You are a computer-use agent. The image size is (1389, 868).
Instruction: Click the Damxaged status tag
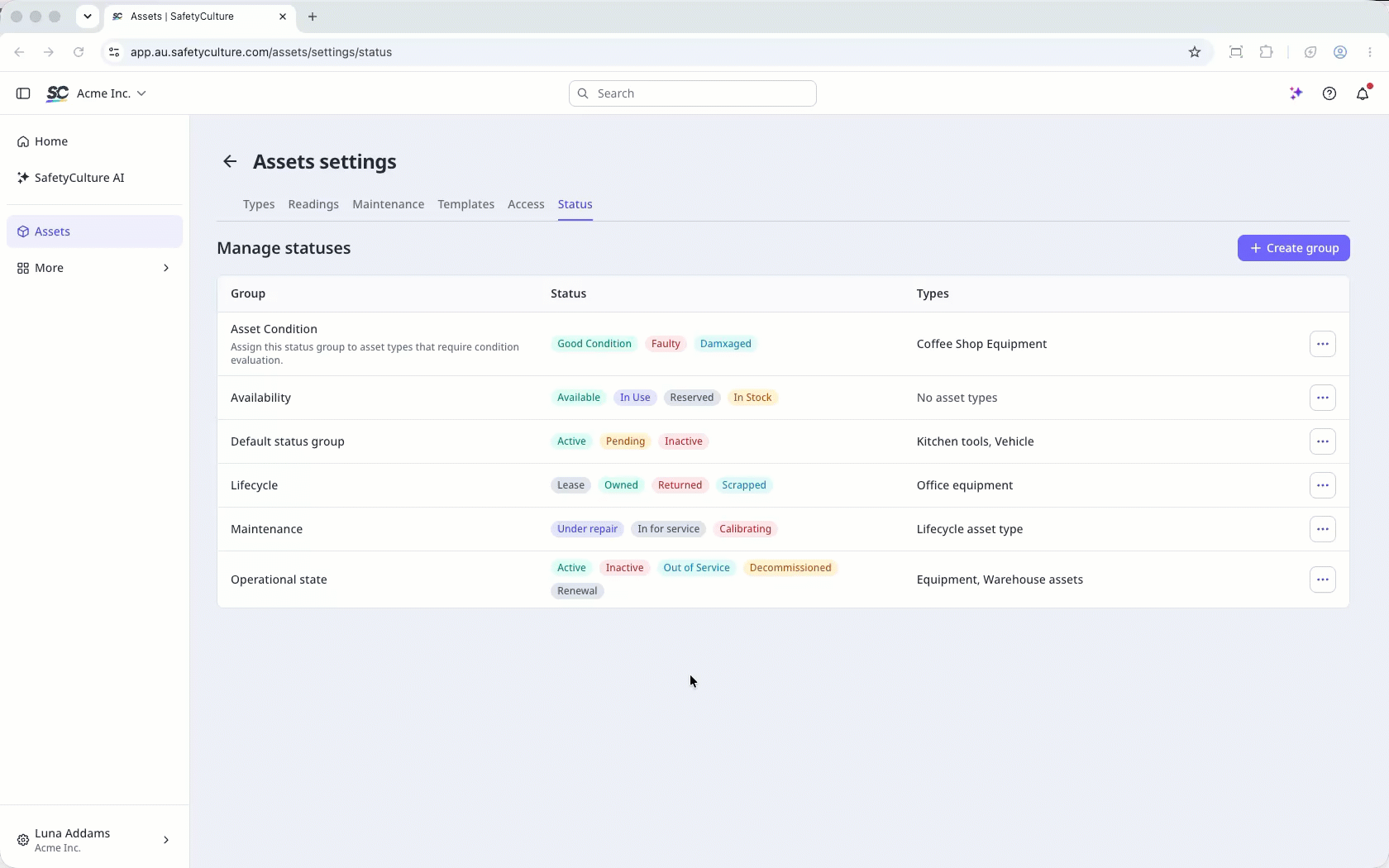pos(726,344)
